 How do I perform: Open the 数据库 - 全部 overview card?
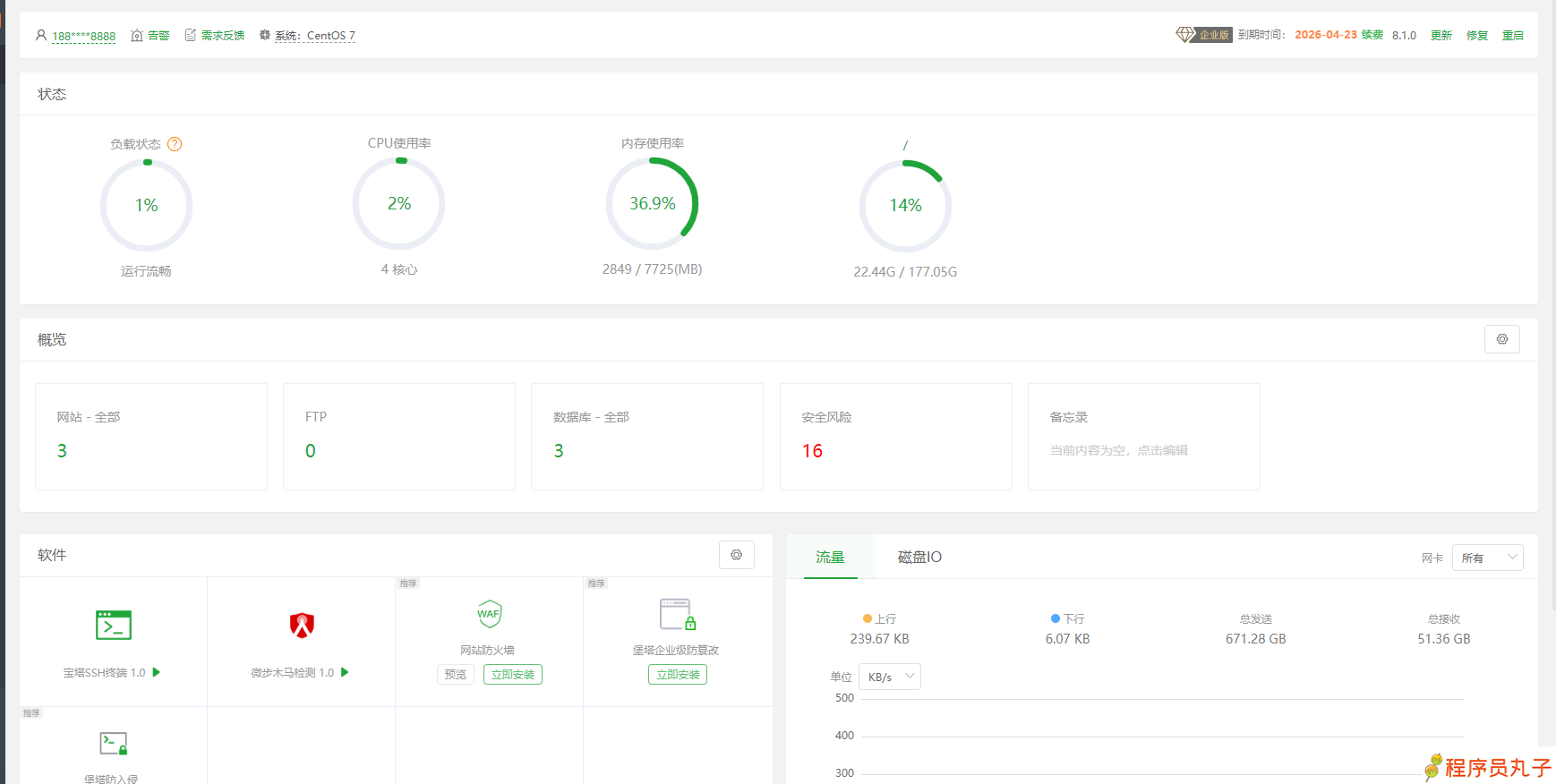click(x=647, y=437)
